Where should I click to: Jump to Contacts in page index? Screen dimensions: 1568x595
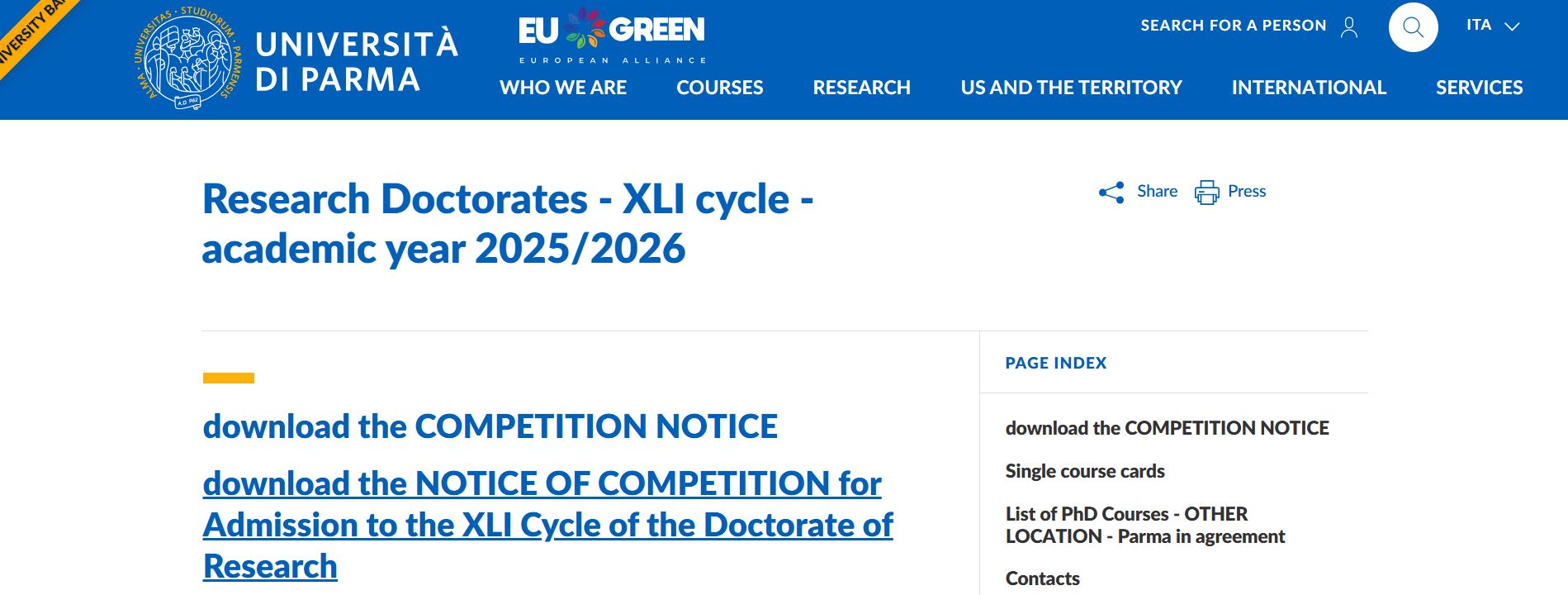[1042, 578]
